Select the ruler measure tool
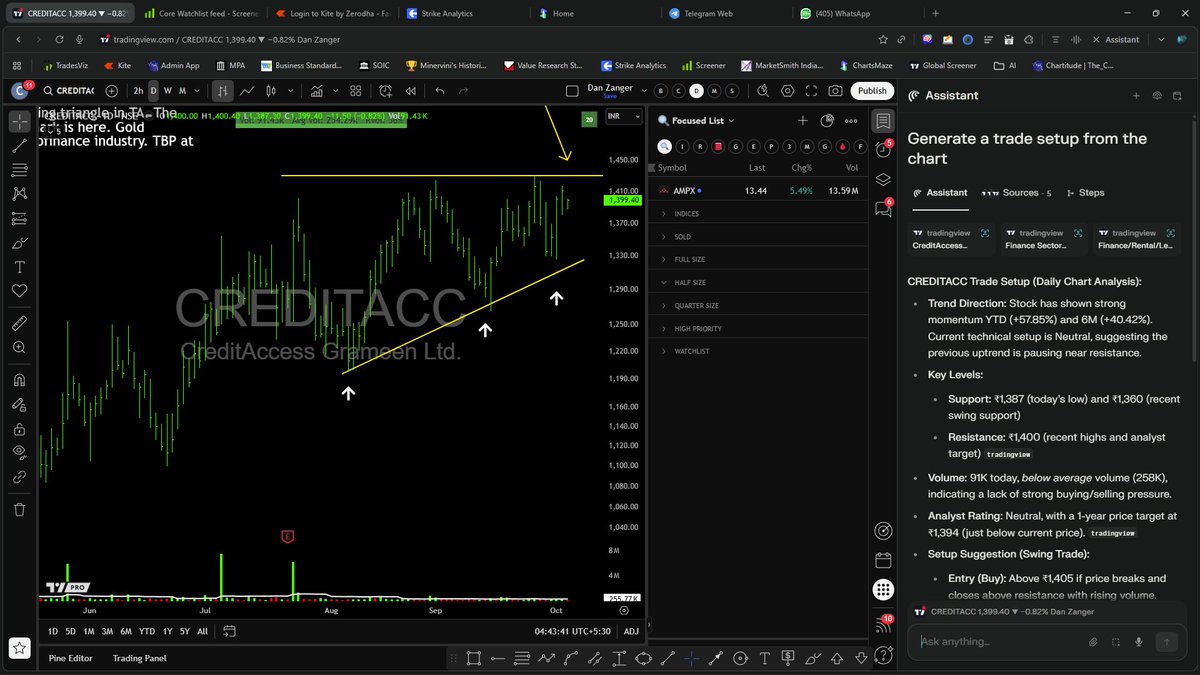 pyautogui.click(x=19, y=324)
